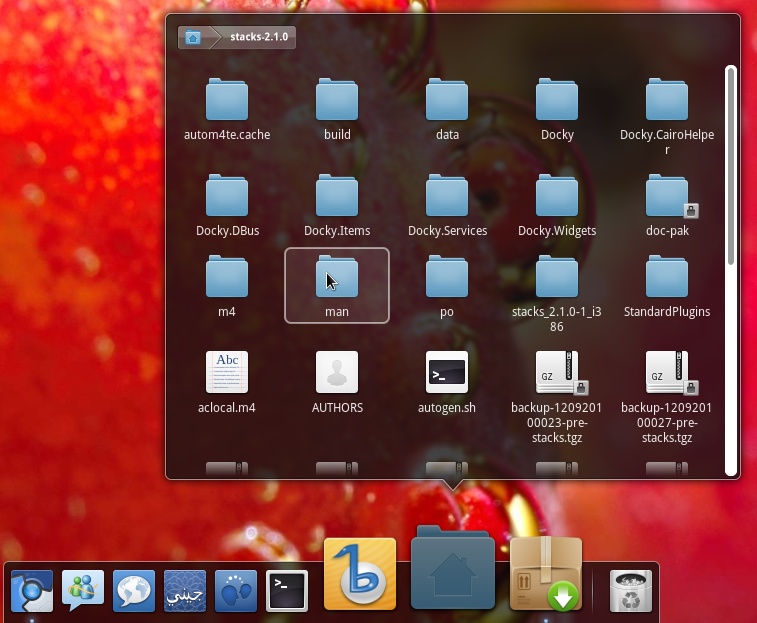The width and height of the screenshot is (757, 623).
Task: Launch the Chromium browser from dock
Action: tap(32, 591)
